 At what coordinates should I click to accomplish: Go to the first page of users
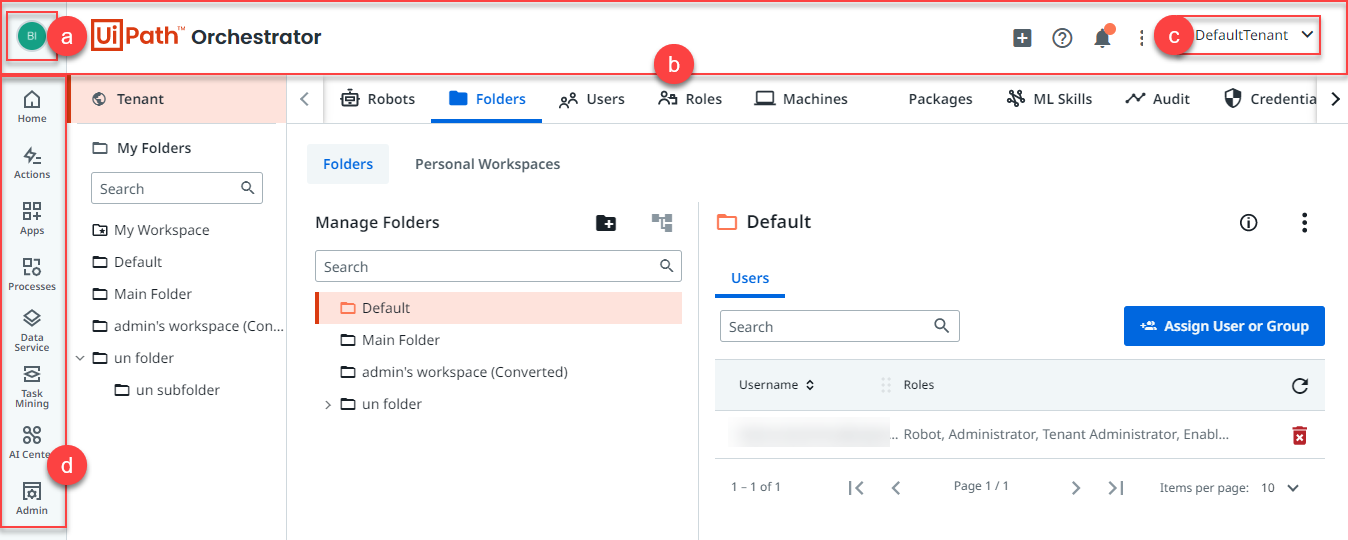(856, 488)
